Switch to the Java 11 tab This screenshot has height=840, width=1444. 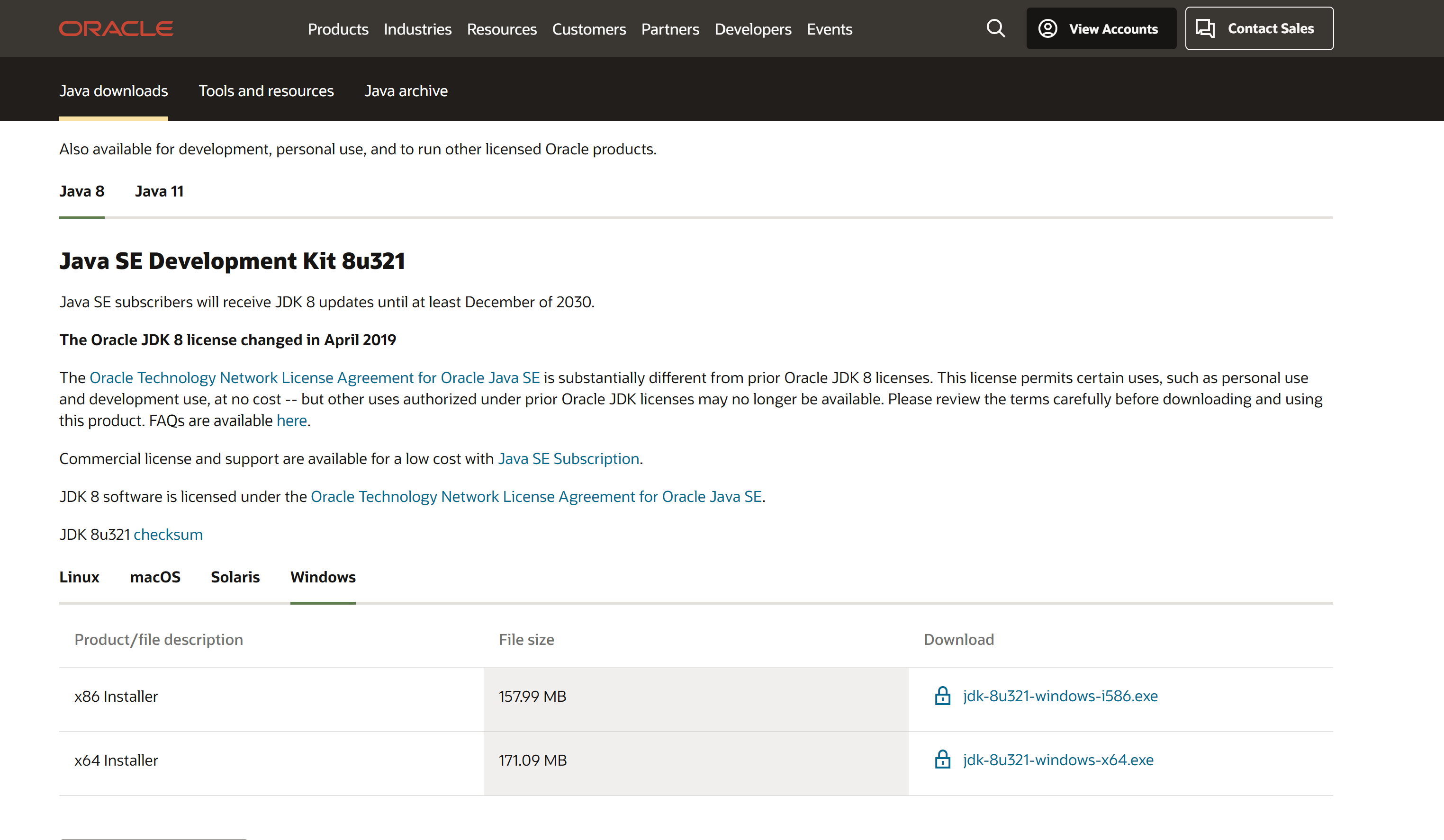tap(159, 191)
